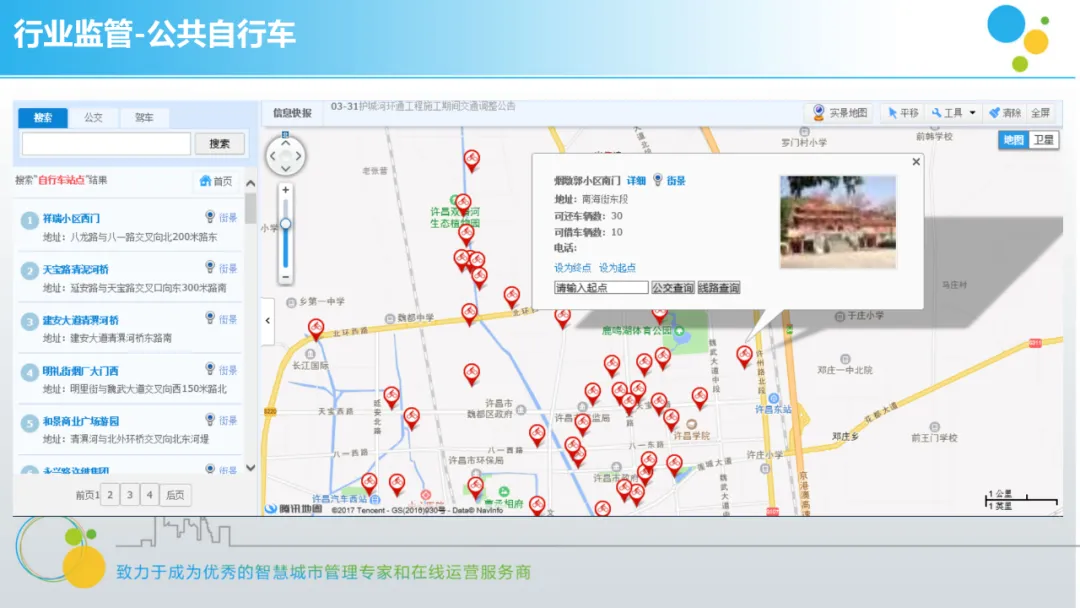This screenshot has width=1080, height=608.
Task: Open the 天宝路清泥河桥 result
Action: point(76,269)
